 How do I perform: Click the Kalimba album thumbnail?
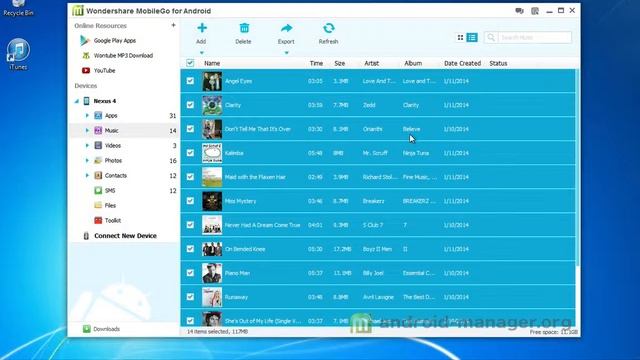coord(212,153)
